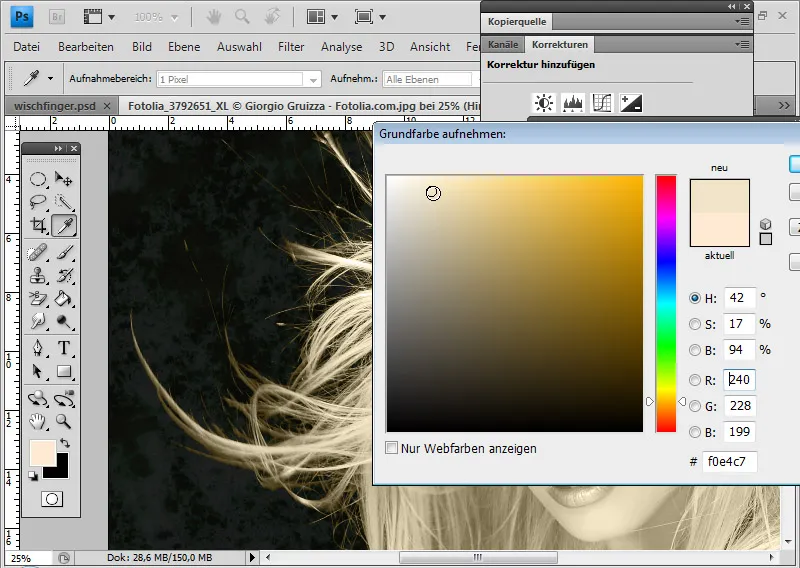Select the Eraser tool
The height and width of the screenshot is (568, 800).
(x=38, y=298)
